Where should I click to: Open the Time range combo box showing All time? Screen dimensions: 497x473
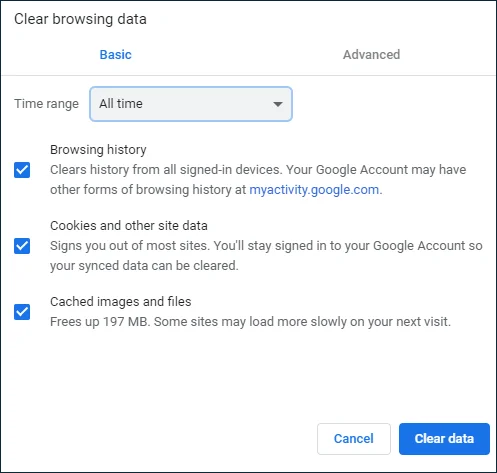point(191,104)
